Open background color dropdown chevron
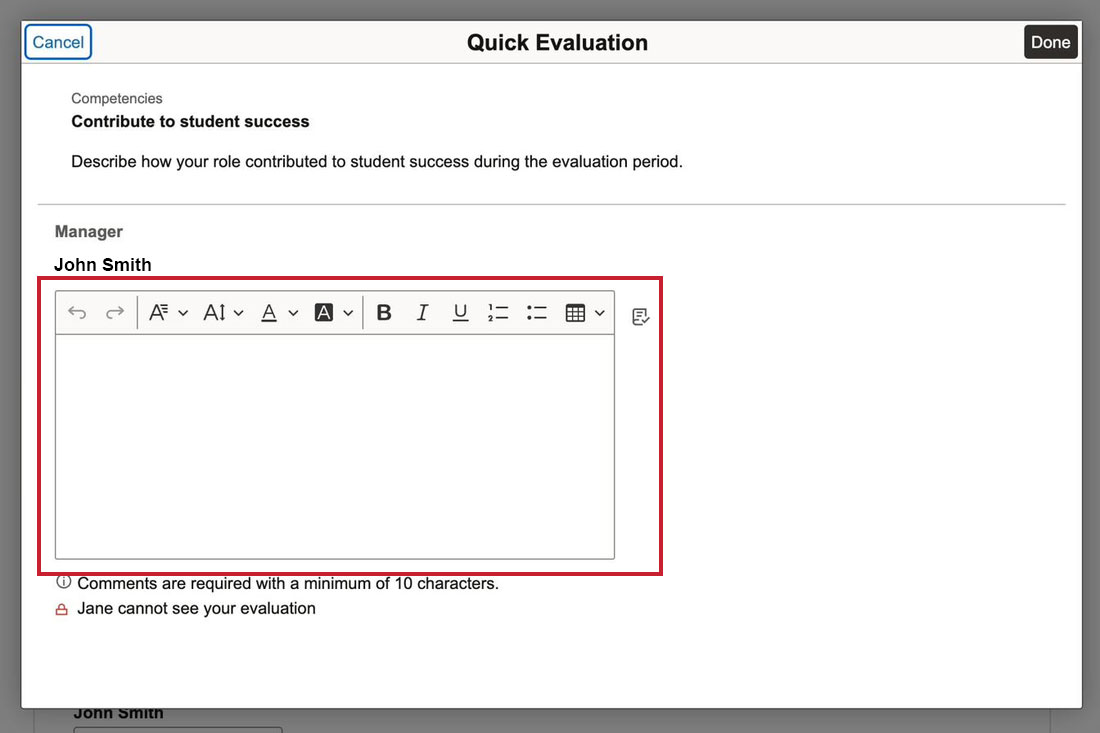The height and width of the screenshot is (733, 1100). tap(348, 314)
